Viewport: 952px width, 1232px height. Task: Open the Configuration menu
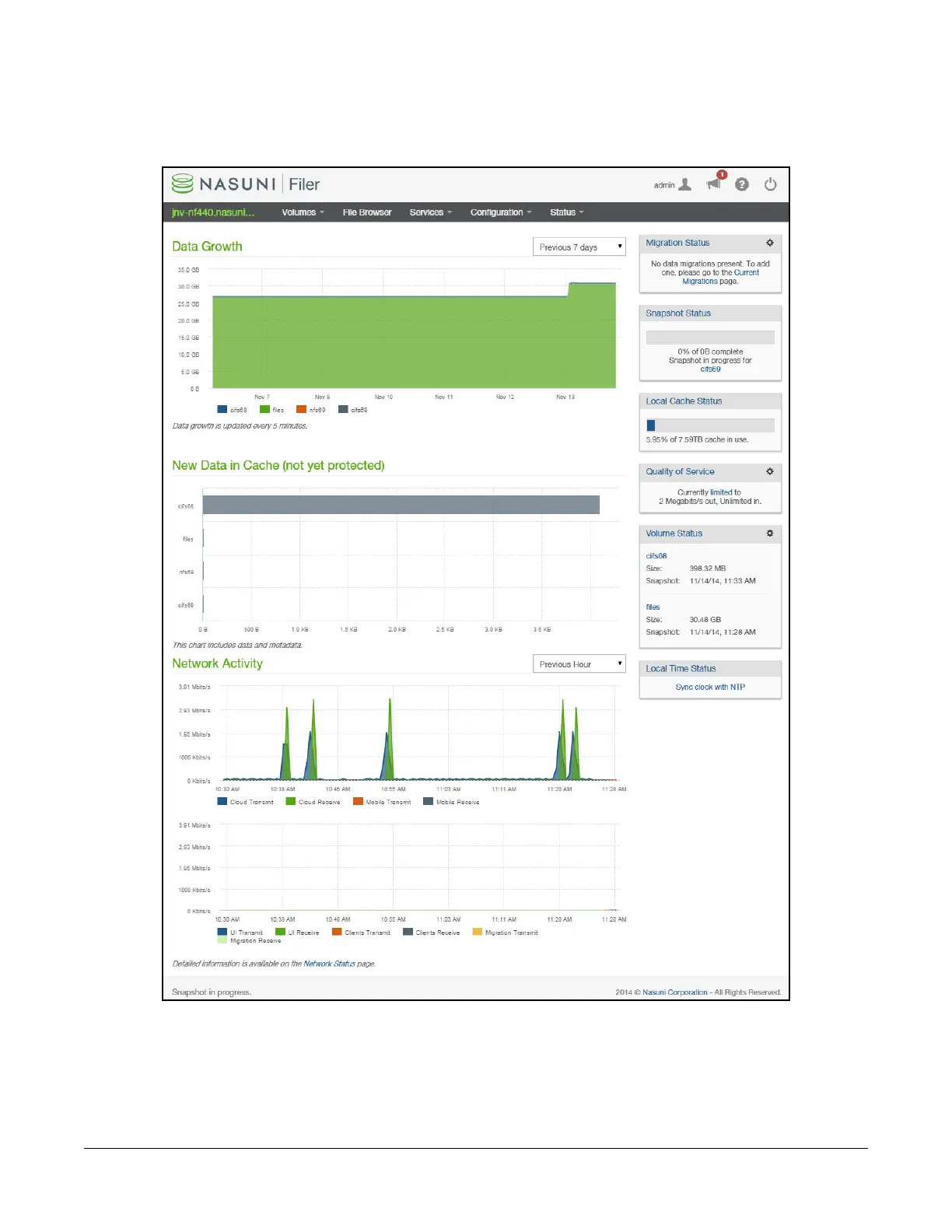(x=501, y=212)
